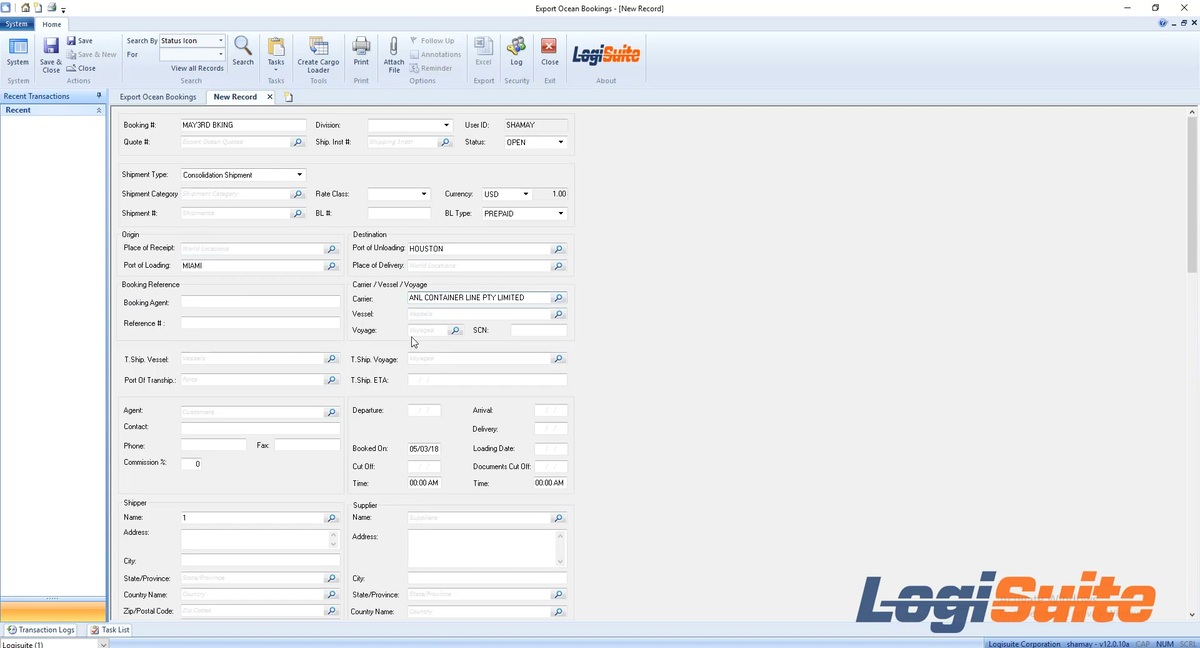
Task: Open lookup for T.Ship. Vessel
Action: tap(331, 359)
